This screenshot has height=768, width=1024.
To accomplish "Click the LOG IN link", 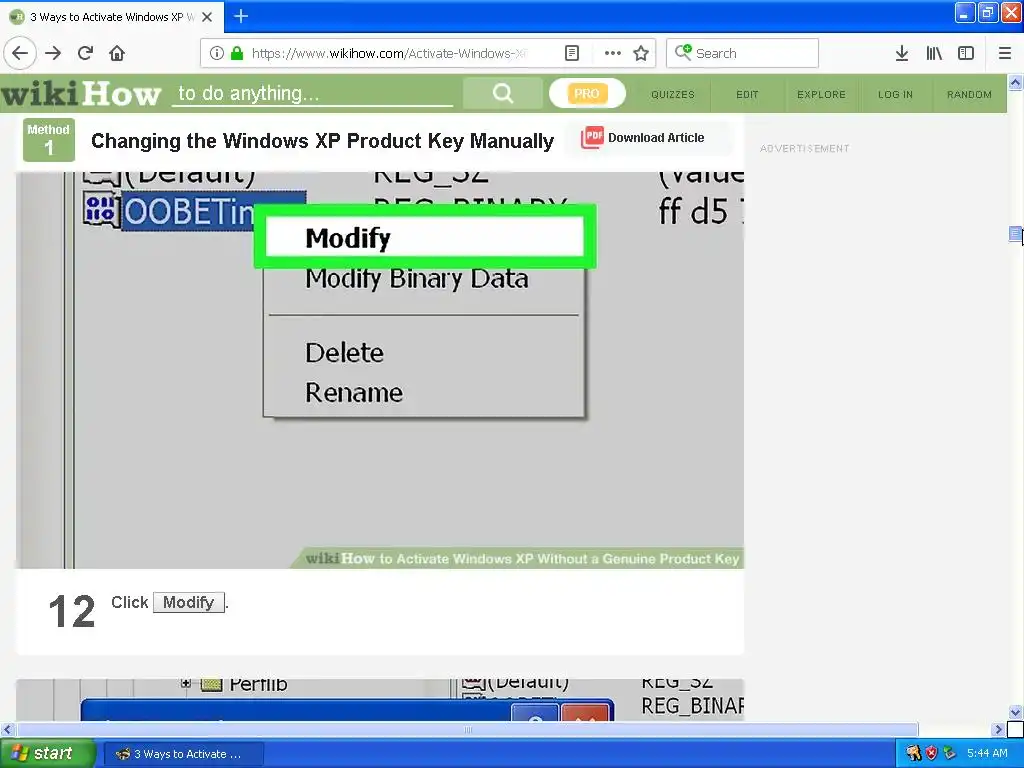I will pos(895,94).
